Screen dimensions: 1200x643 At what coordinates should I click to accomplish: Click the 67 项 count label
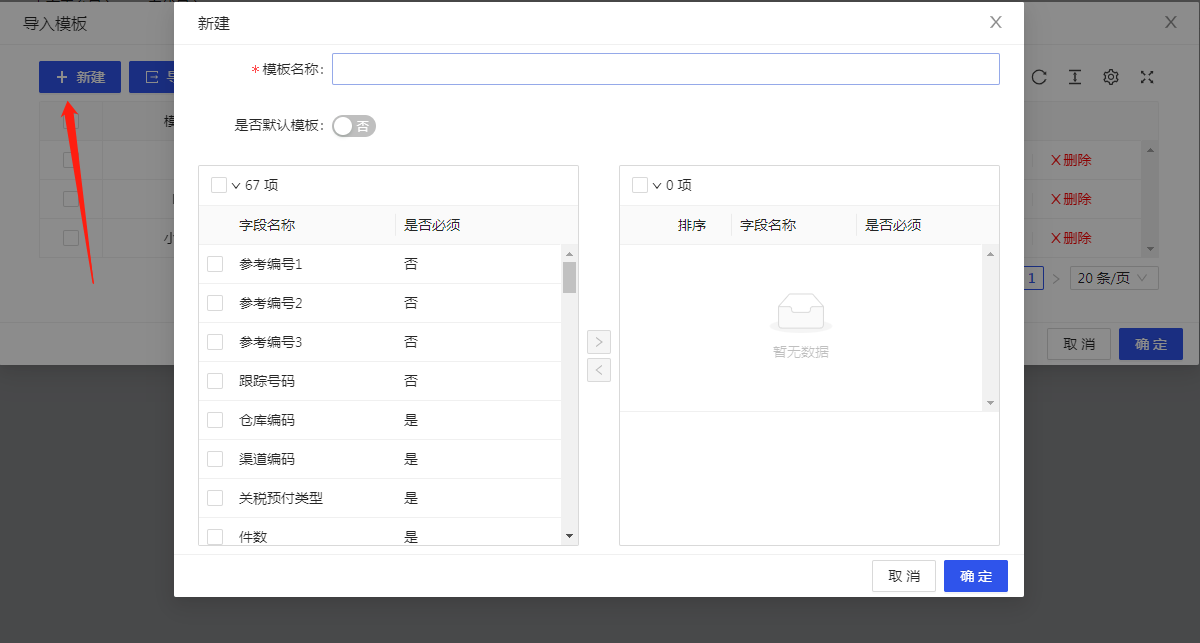click(x=262, y=185)
